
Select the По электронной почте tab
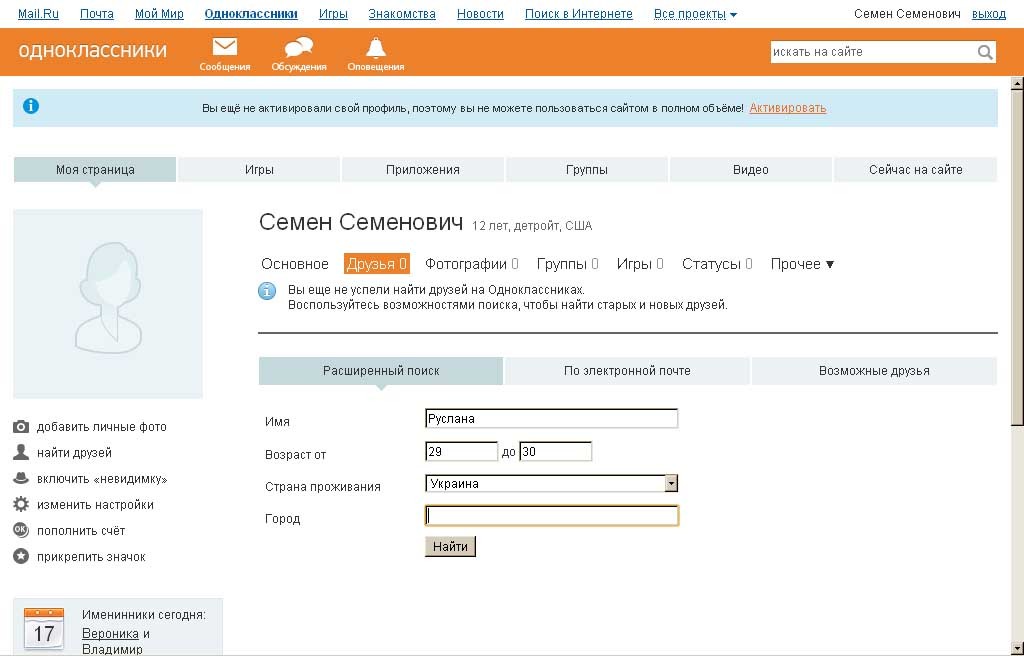627,371
